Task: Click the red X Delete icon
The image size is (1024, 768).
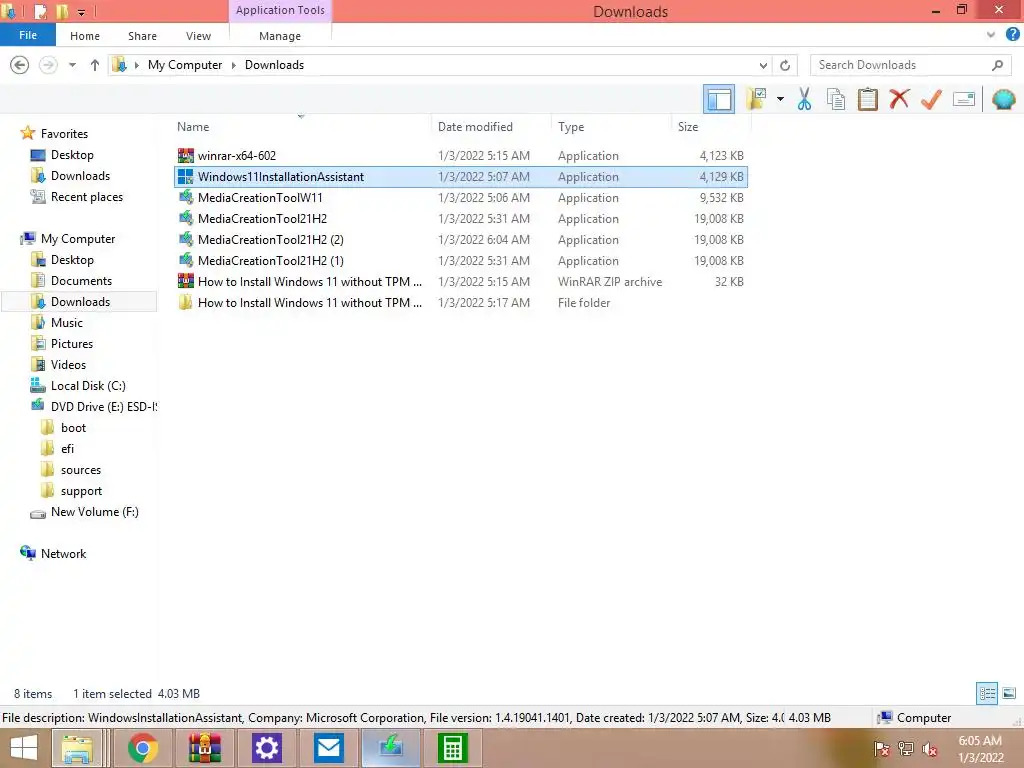Action: (899, 99)
